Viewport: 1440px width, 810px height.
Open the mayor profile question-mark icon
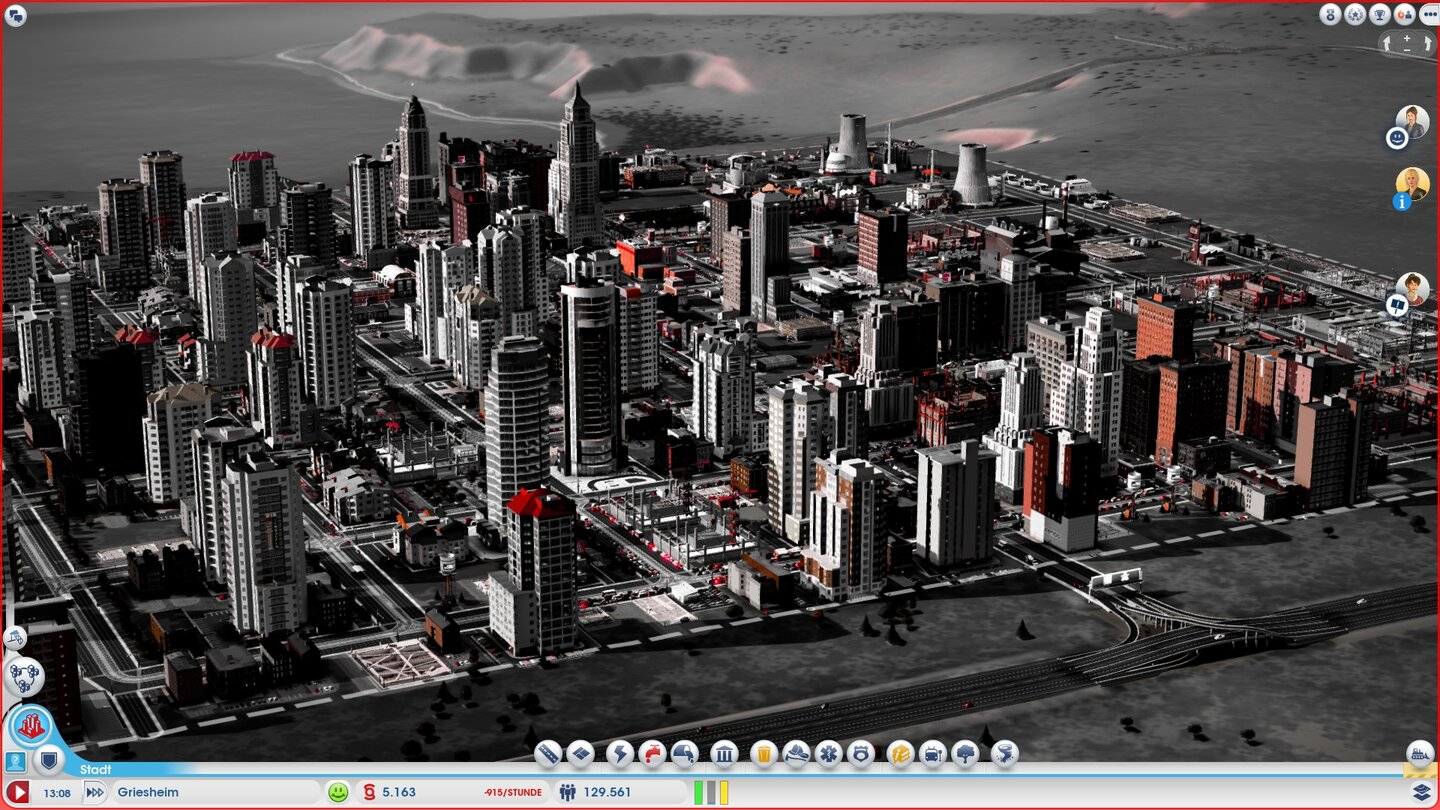[x=15, y=762]
